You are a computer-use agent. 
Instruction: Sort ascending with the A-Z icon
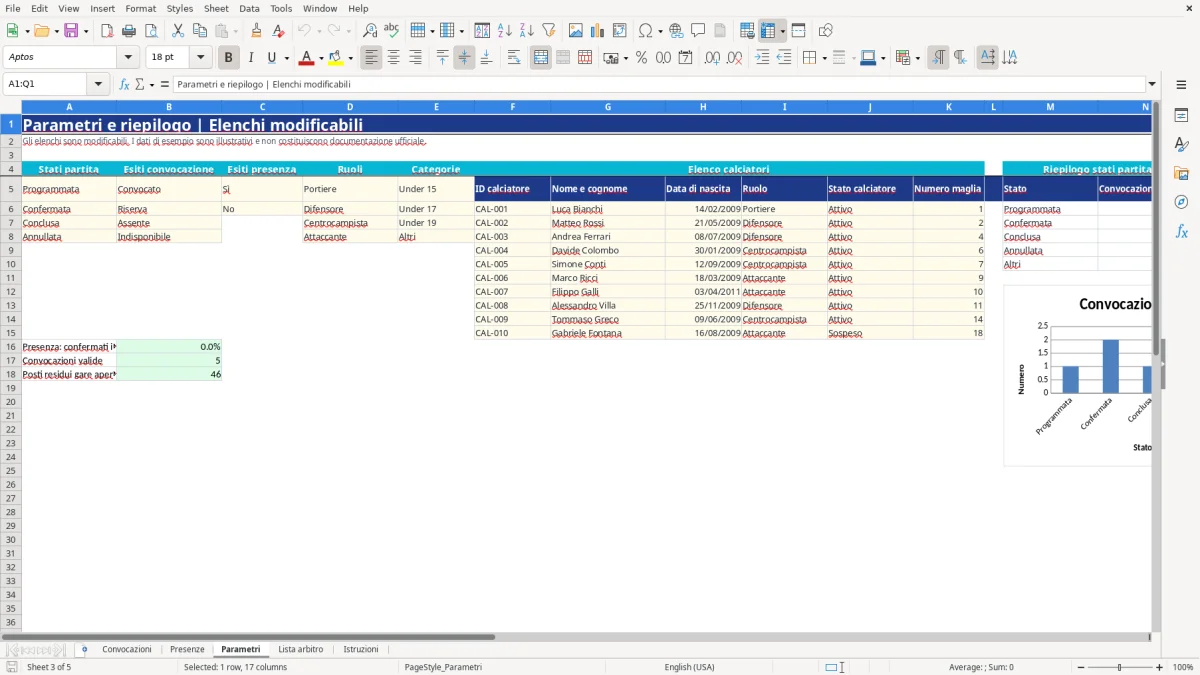[x=505, y=31]
